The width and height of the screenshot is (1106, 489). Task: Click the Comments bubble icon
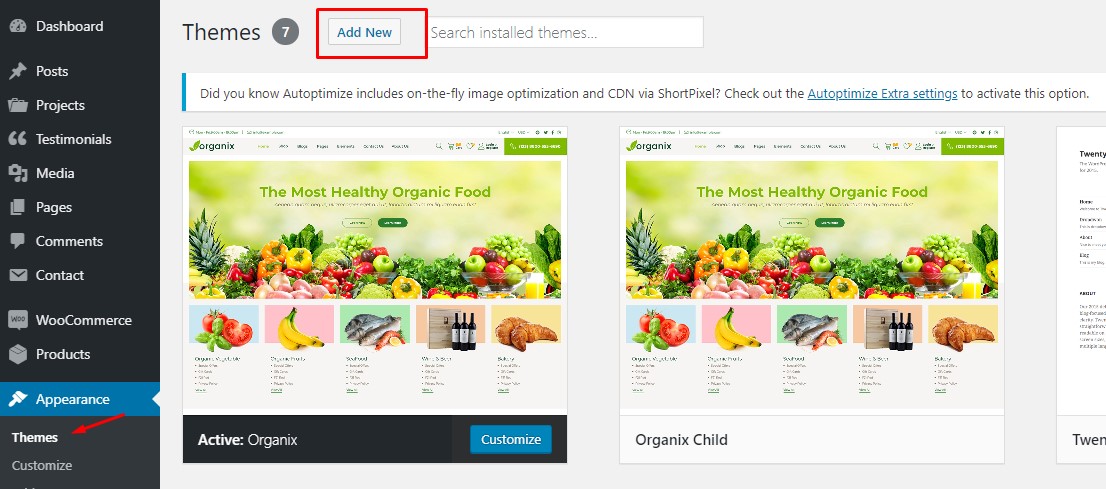(x=18, y=241)
